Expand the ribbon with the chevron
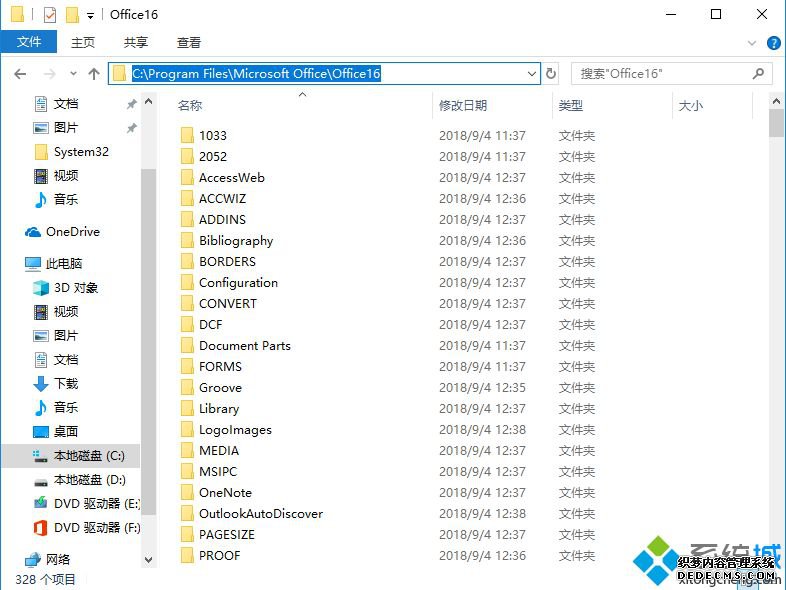 752,43
